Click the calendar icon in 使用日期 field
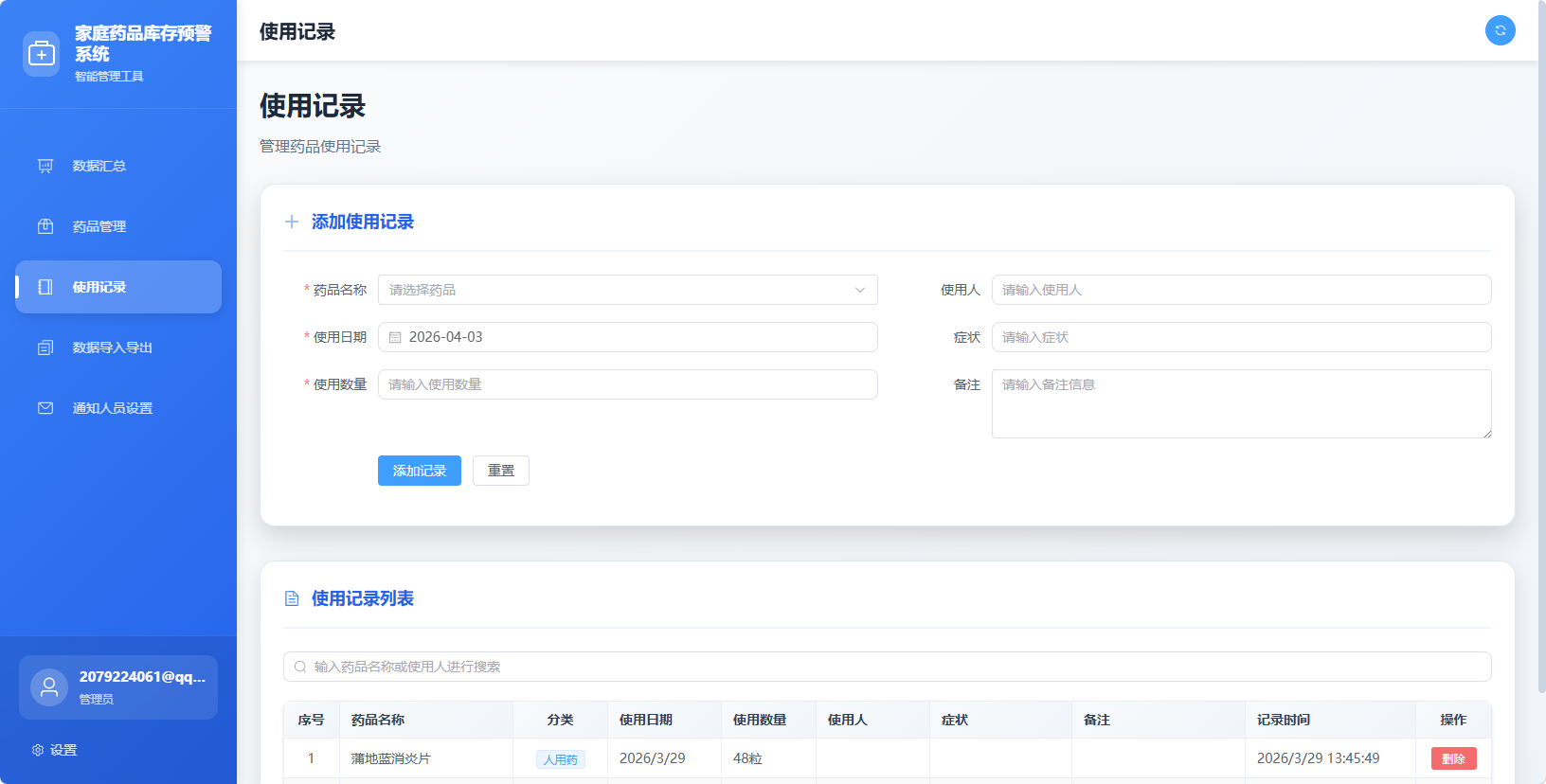1546x784 pixels. tap(395, 337)
